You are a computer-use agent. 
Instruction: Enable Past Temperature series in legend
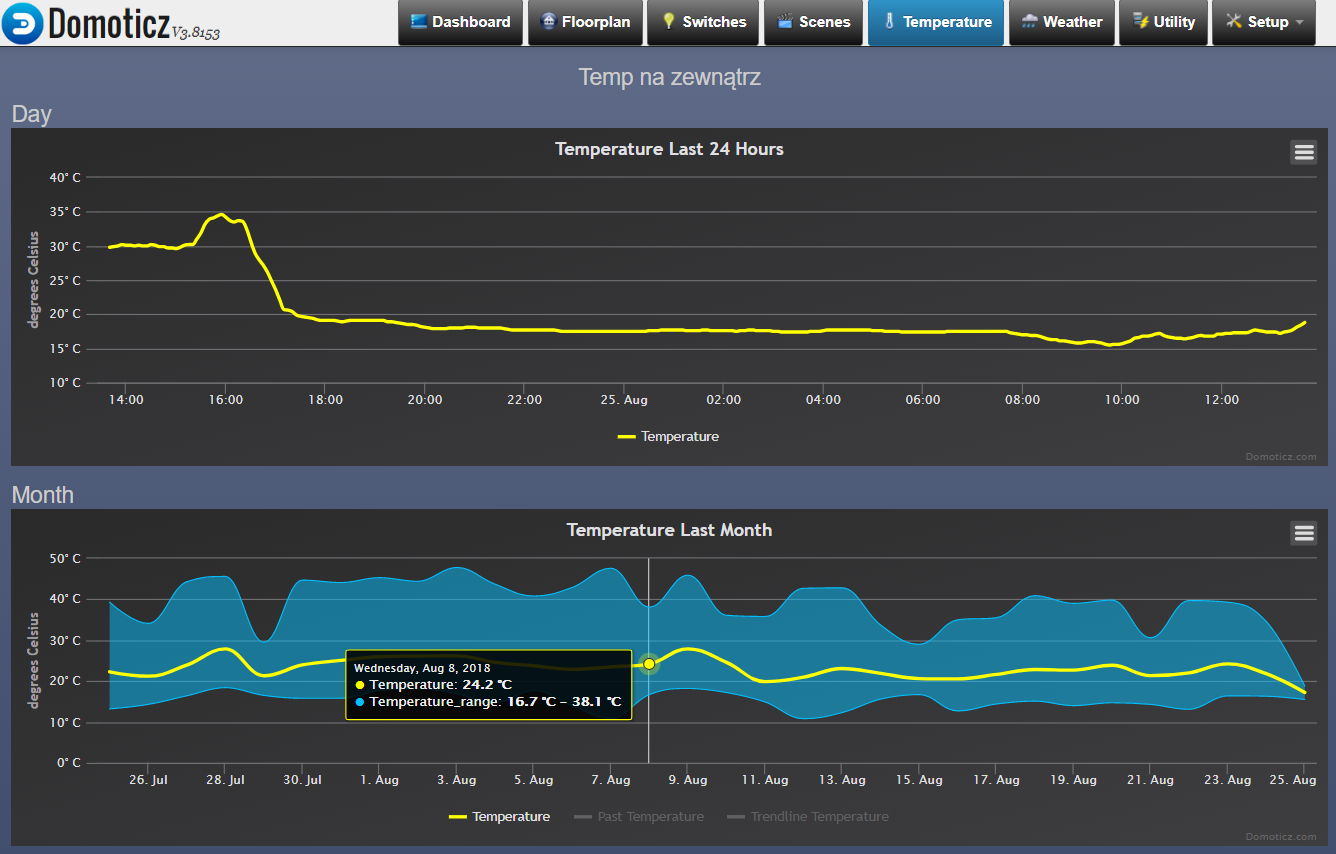639,817
